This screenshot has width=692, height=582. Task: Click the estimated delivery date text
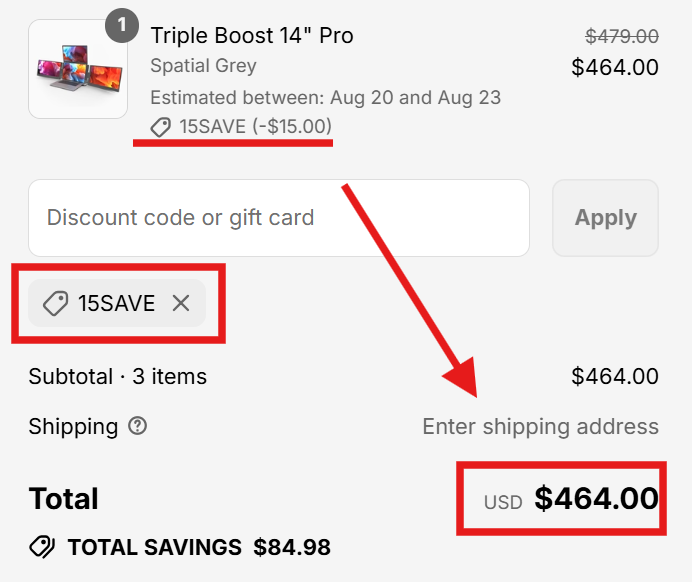pyautogui.click(x=325, y=97)
